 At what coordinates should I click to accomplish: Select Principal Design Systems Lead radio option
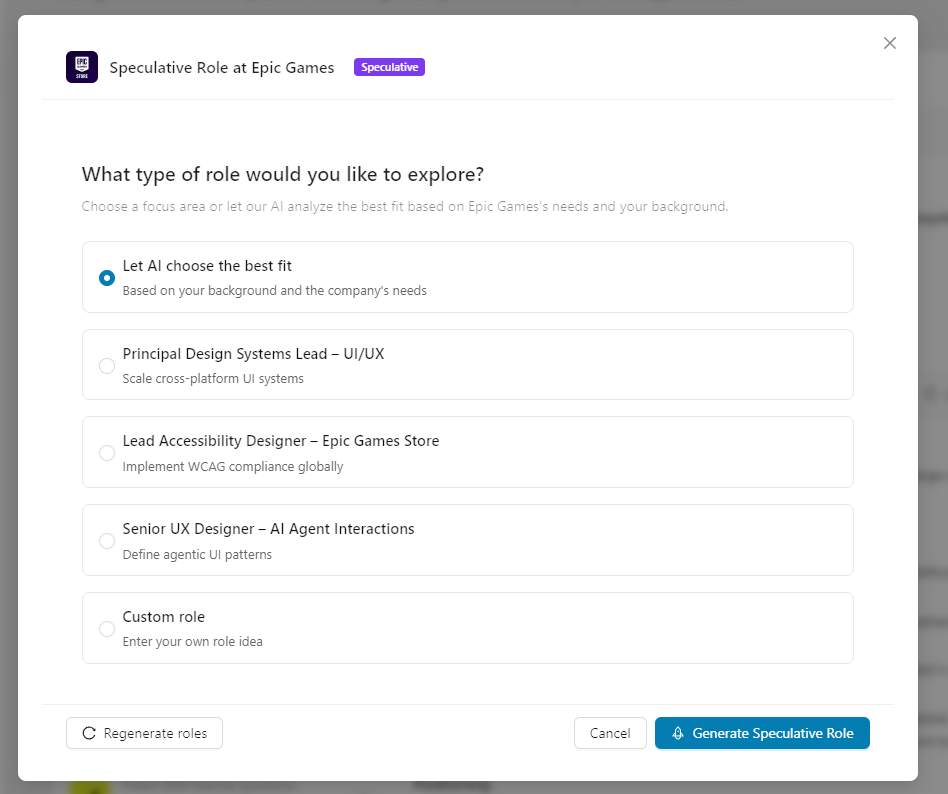[107, 366]
